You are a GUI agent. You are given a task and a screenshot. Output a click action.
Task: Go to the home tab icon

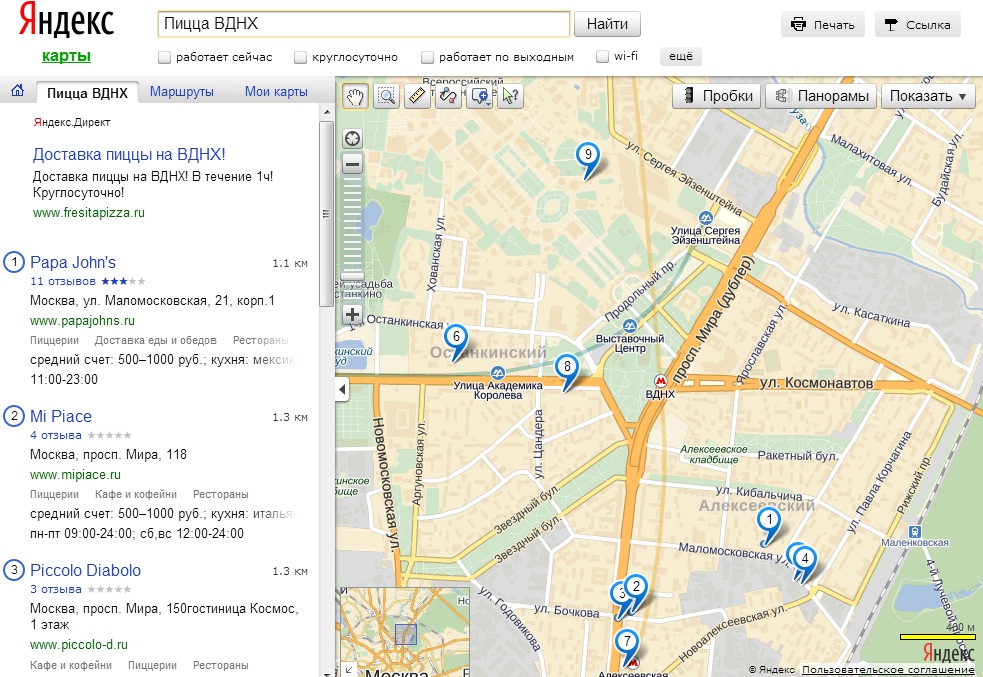[17, 92]
